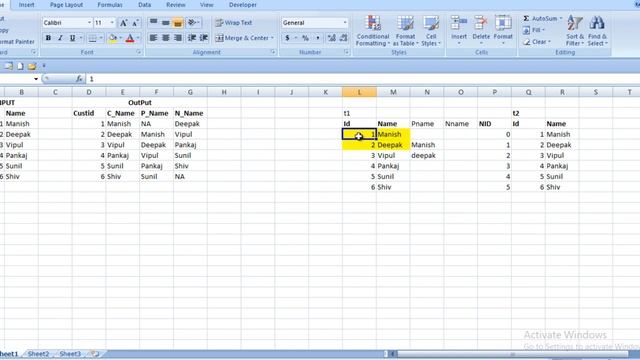Open Sort & Filter menu

575,31
